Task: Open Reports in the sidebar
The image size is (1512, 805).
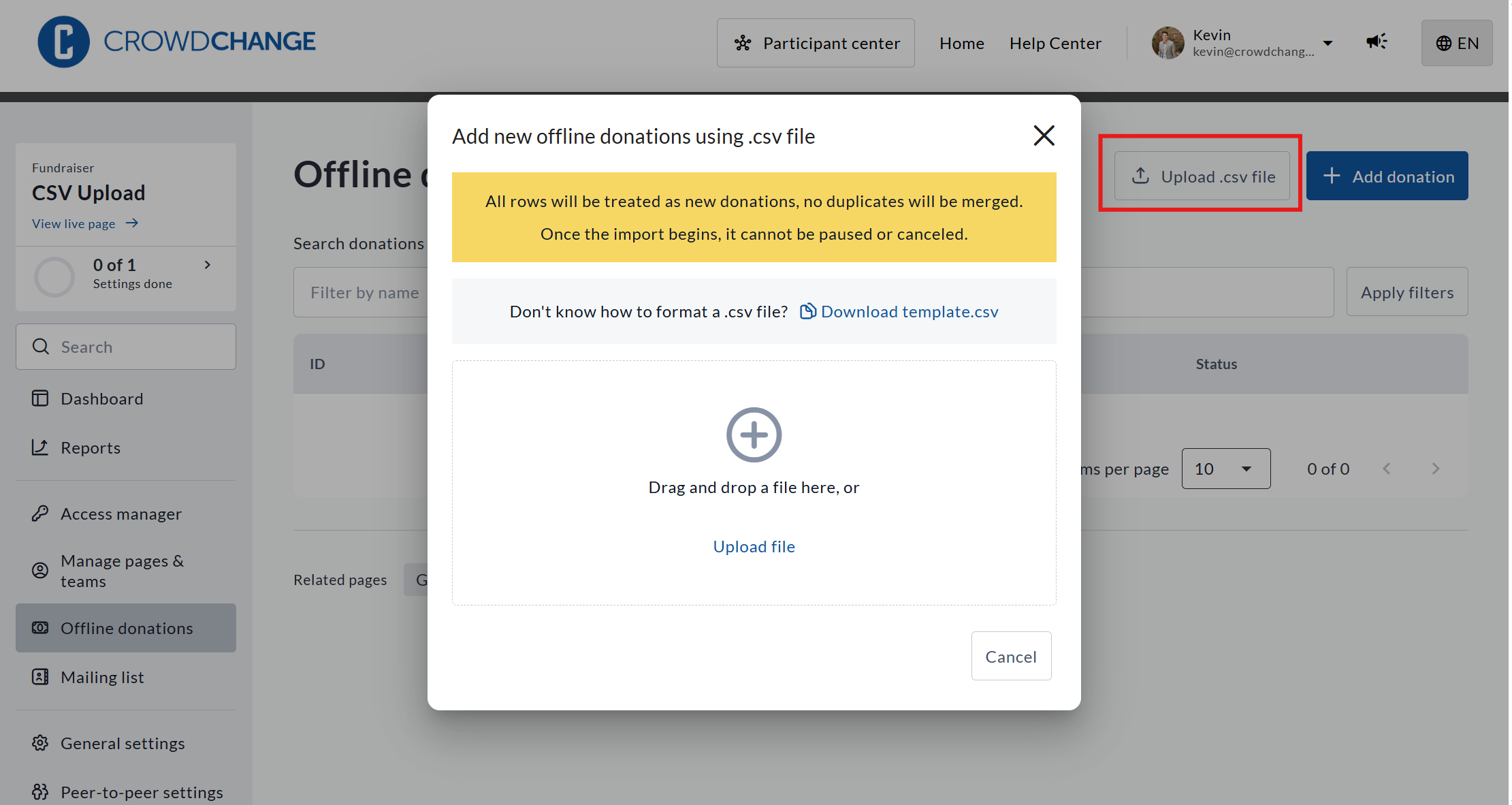Action: (90, 447)
